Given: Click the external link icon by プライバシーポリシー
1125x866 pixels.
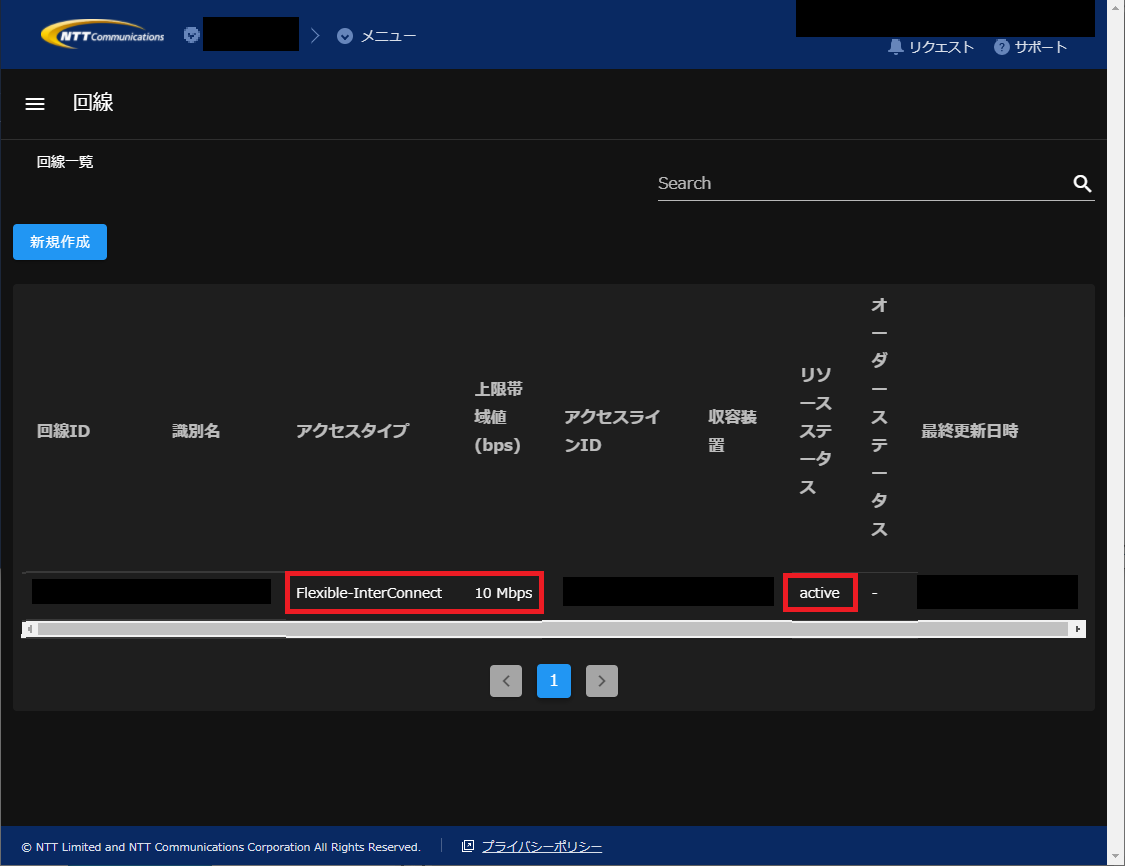Looking at the screenshot, I should [468, 847].
